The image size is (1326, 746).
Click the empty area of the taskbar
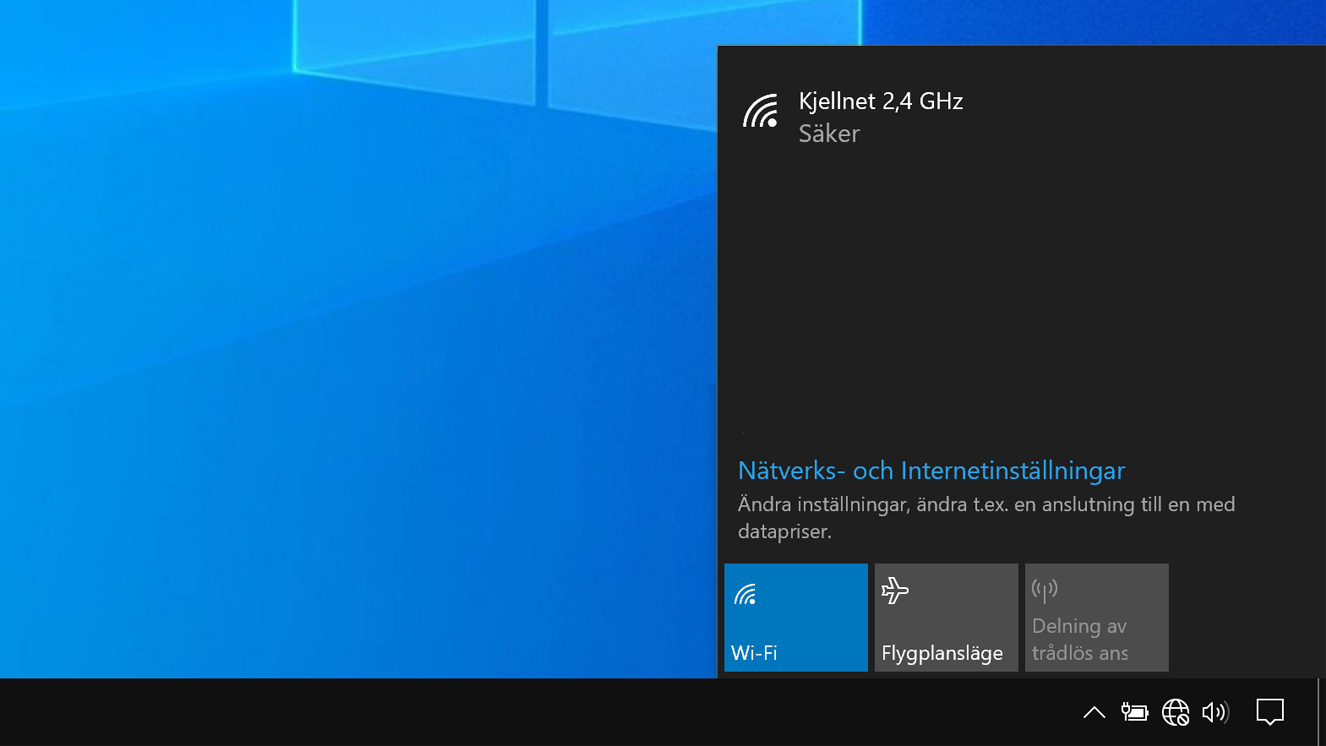[500, 712]
